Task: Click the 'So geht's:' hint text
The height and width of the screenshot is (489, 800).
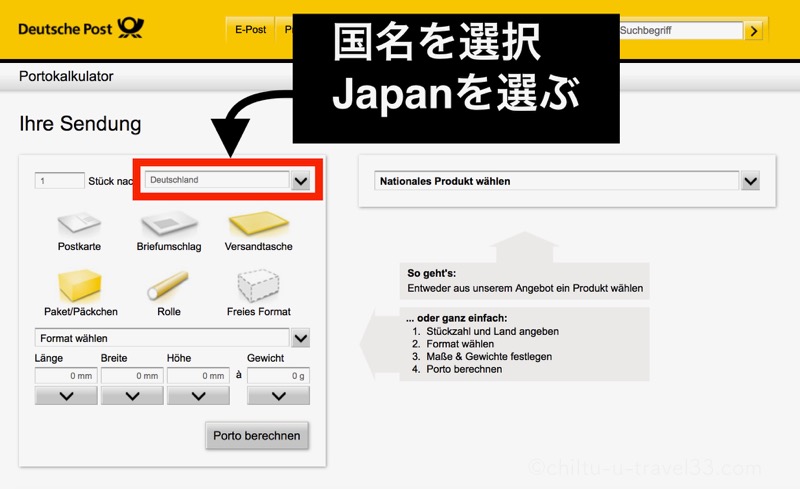Action: tap(432, 273)
